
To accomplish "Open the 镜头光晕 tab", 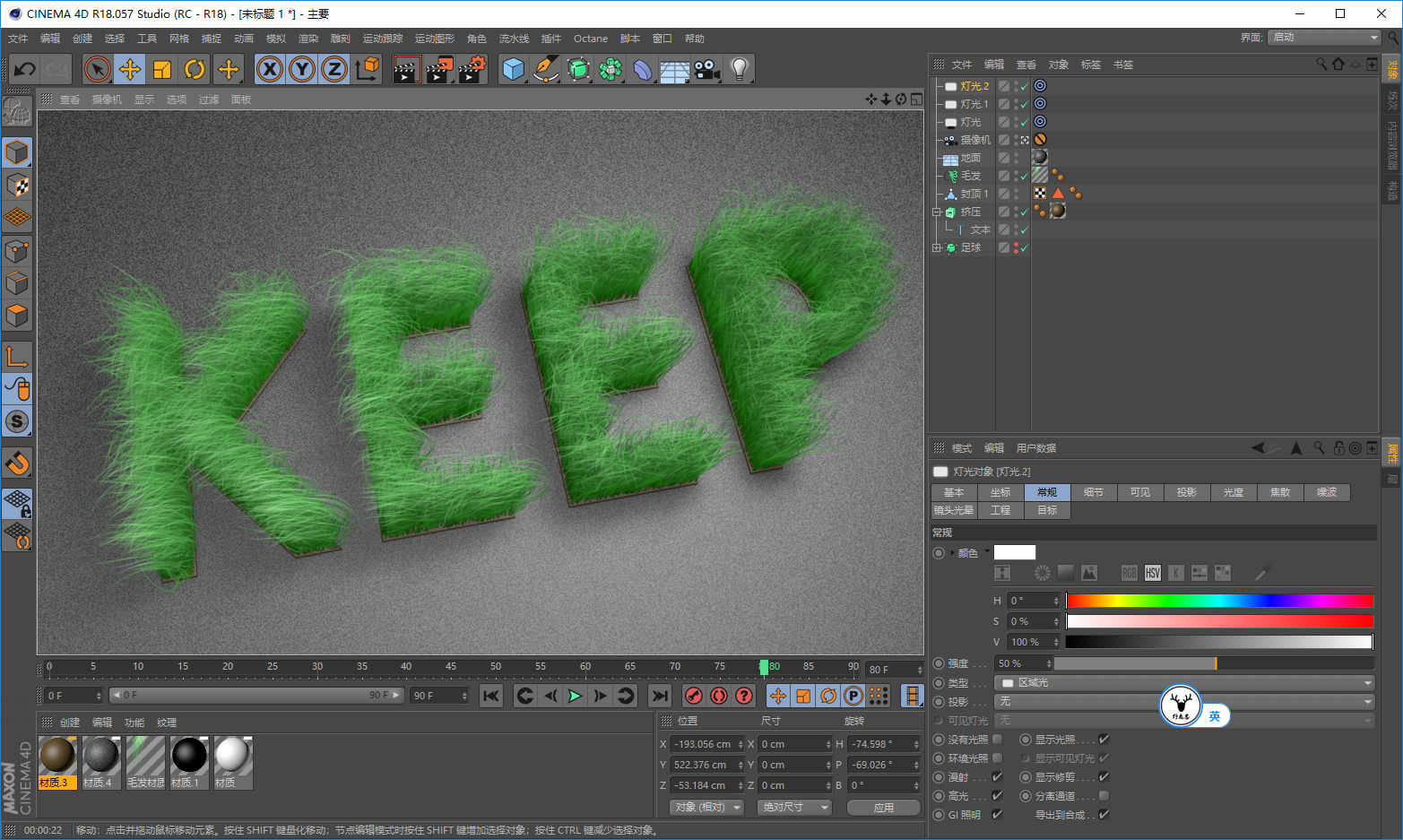I will pyautogui.click(x=954, y=510).
